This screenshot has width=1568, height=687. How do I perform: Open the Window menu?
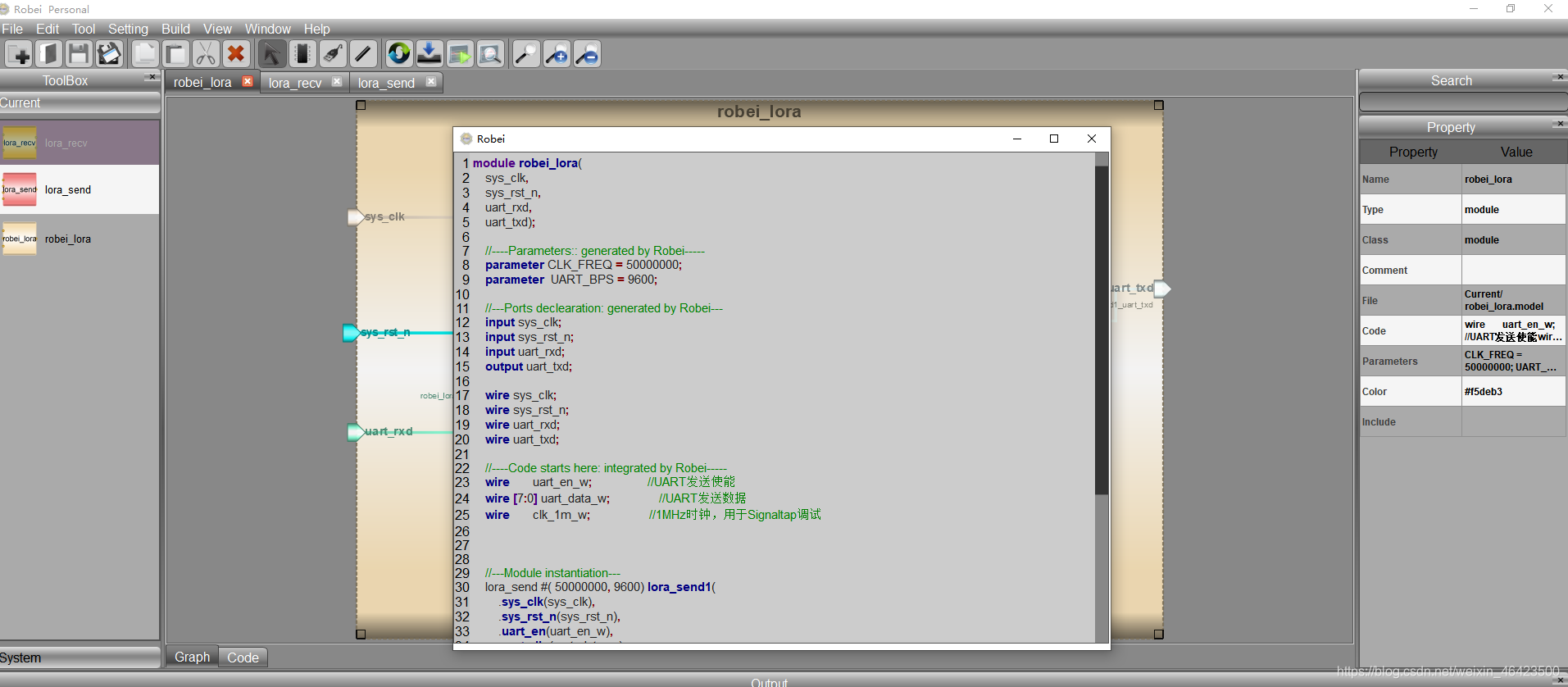(x=268, y=29)
